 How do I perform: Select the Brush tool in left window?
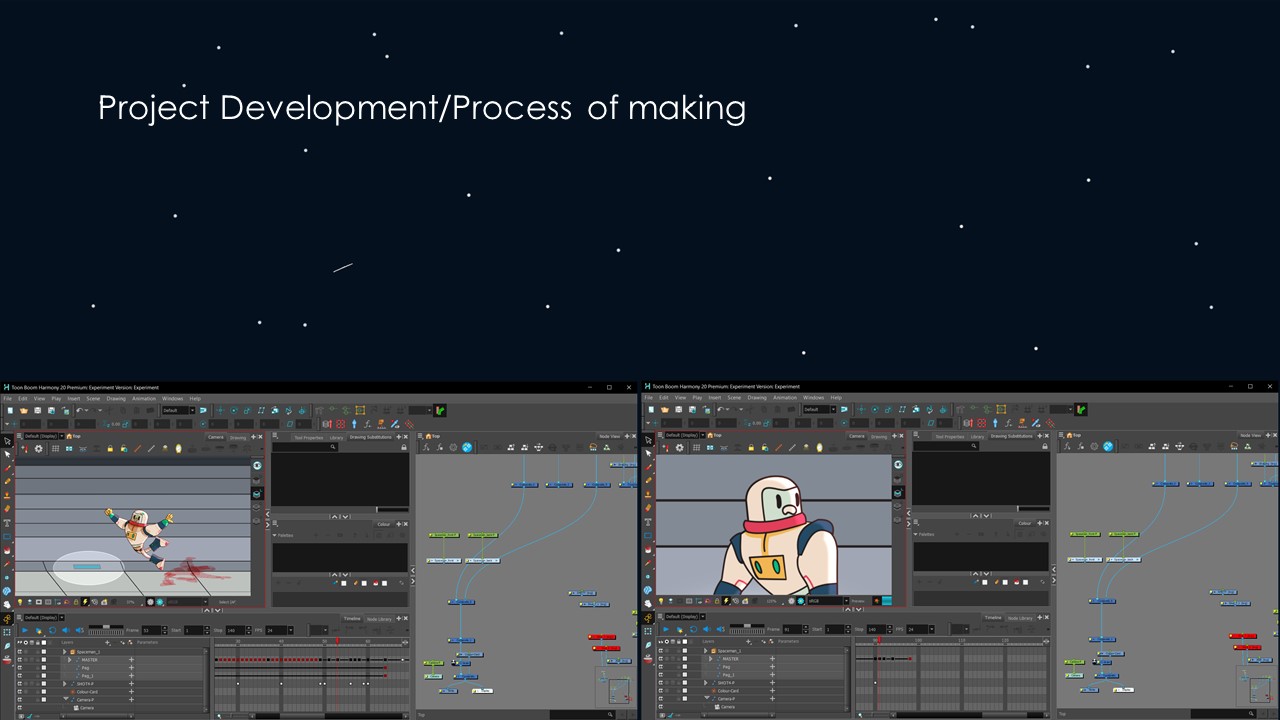(x=7, y=467)
